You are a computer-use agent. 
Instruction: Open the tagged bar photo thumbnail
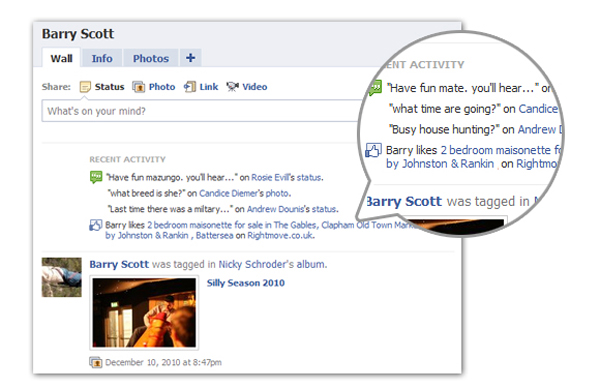(144, 313)
